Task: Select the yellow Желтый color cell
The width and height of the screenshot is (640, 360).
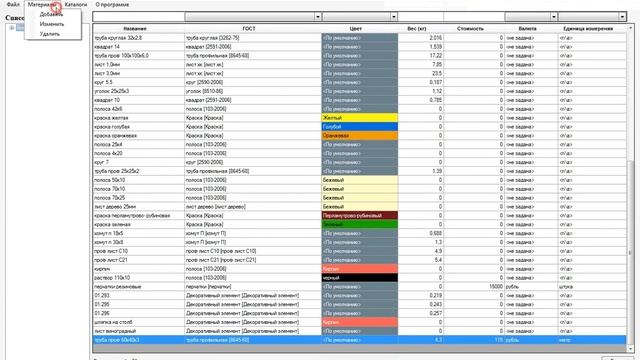Action: coord(360,118)
